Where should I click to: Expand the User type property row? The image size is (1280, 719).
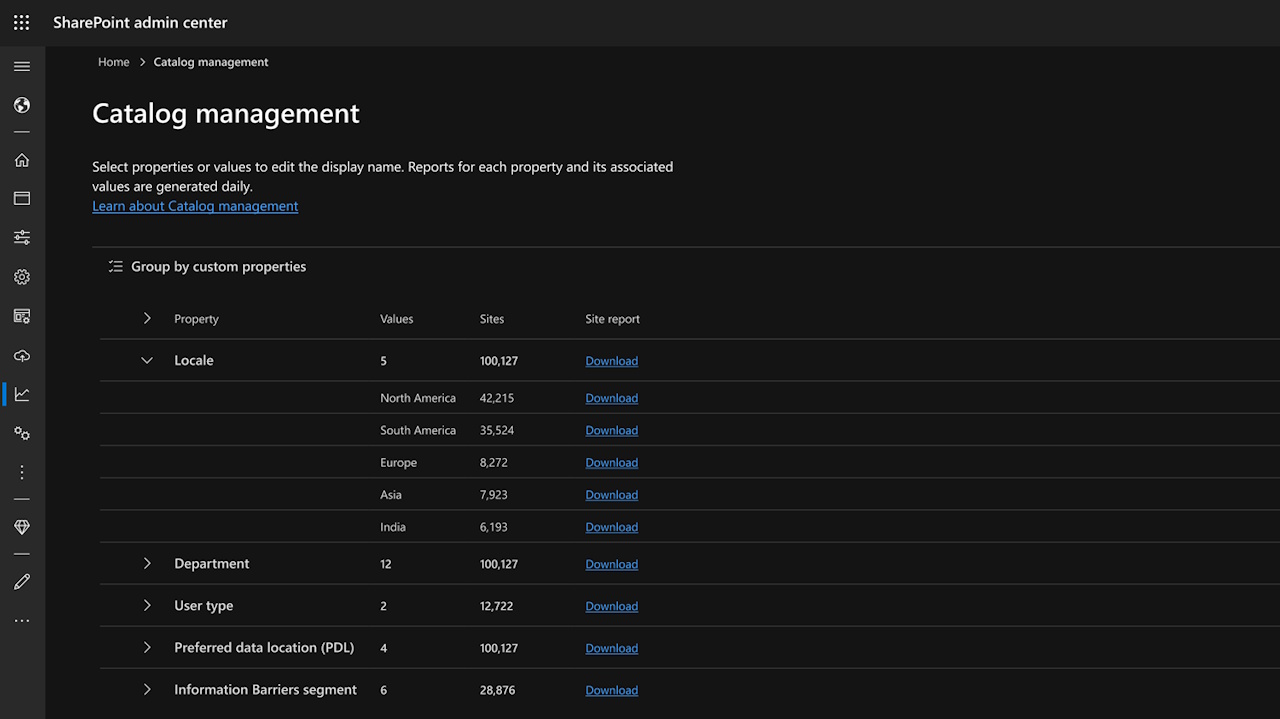(147, 606)
